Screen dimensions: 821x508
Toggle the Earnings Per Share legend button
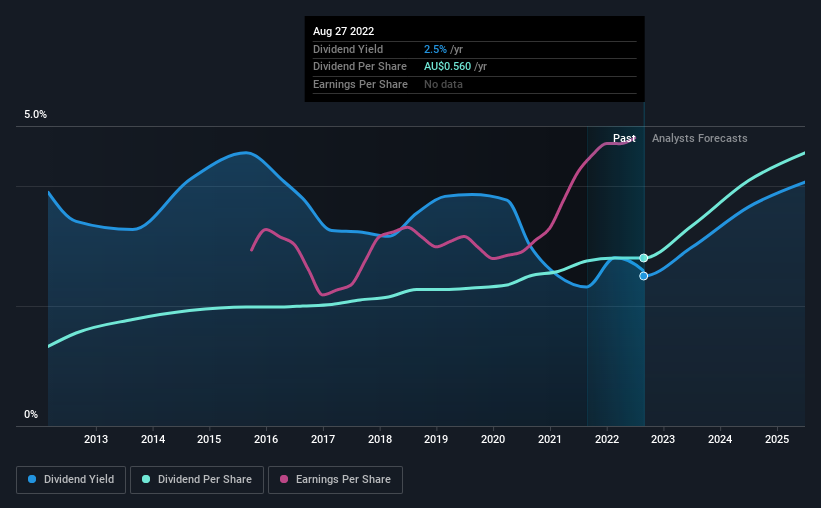[x=335, y=480]
